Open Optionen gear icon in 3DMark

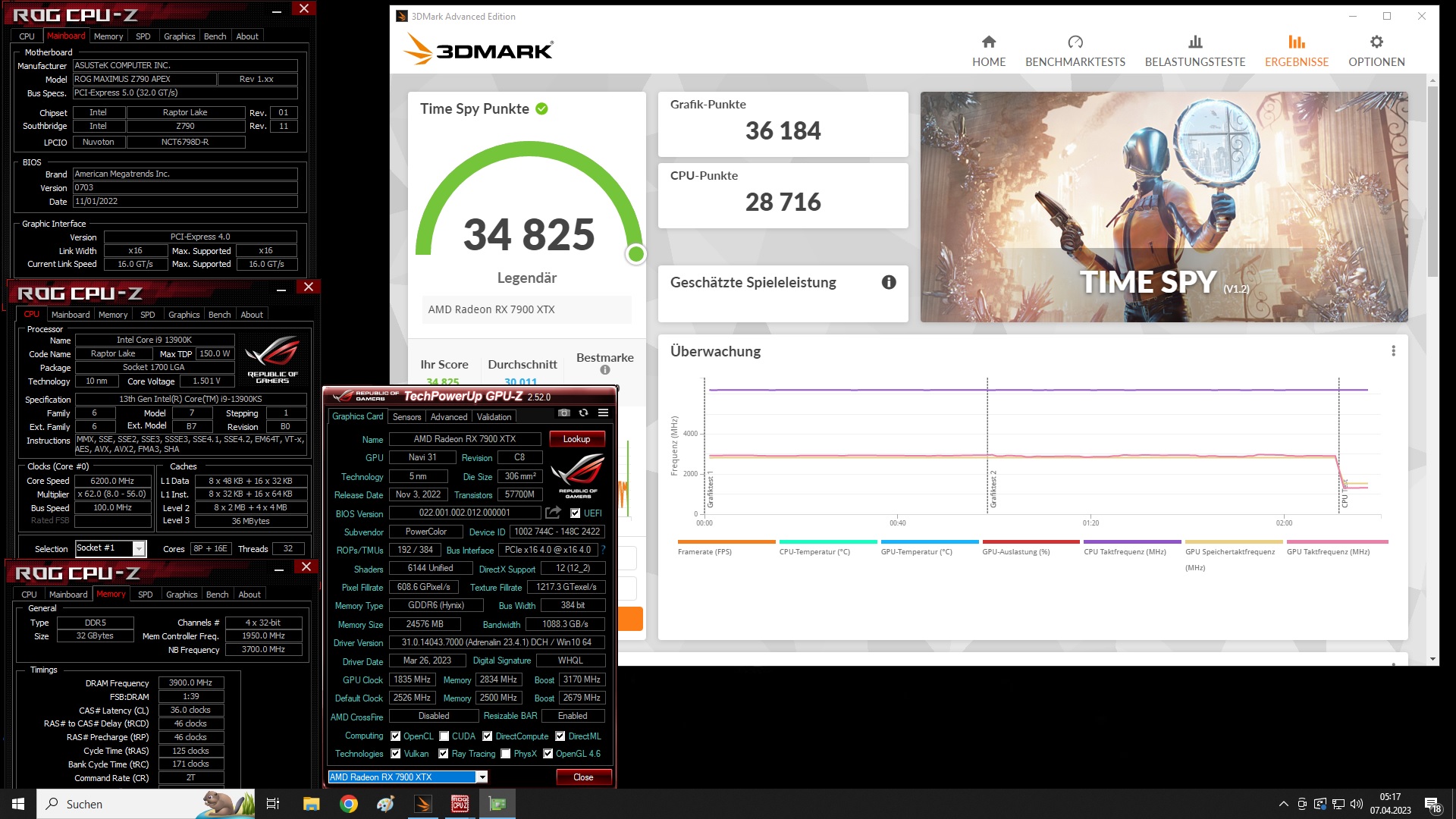click(1376, 42)
